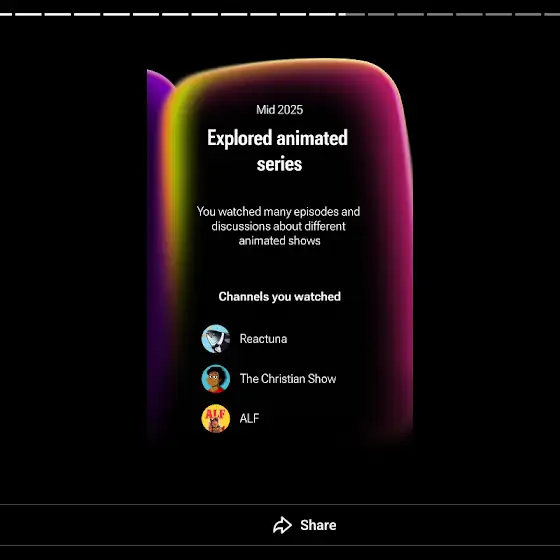Click the half-filled current story progress segment

coord(351,14)
